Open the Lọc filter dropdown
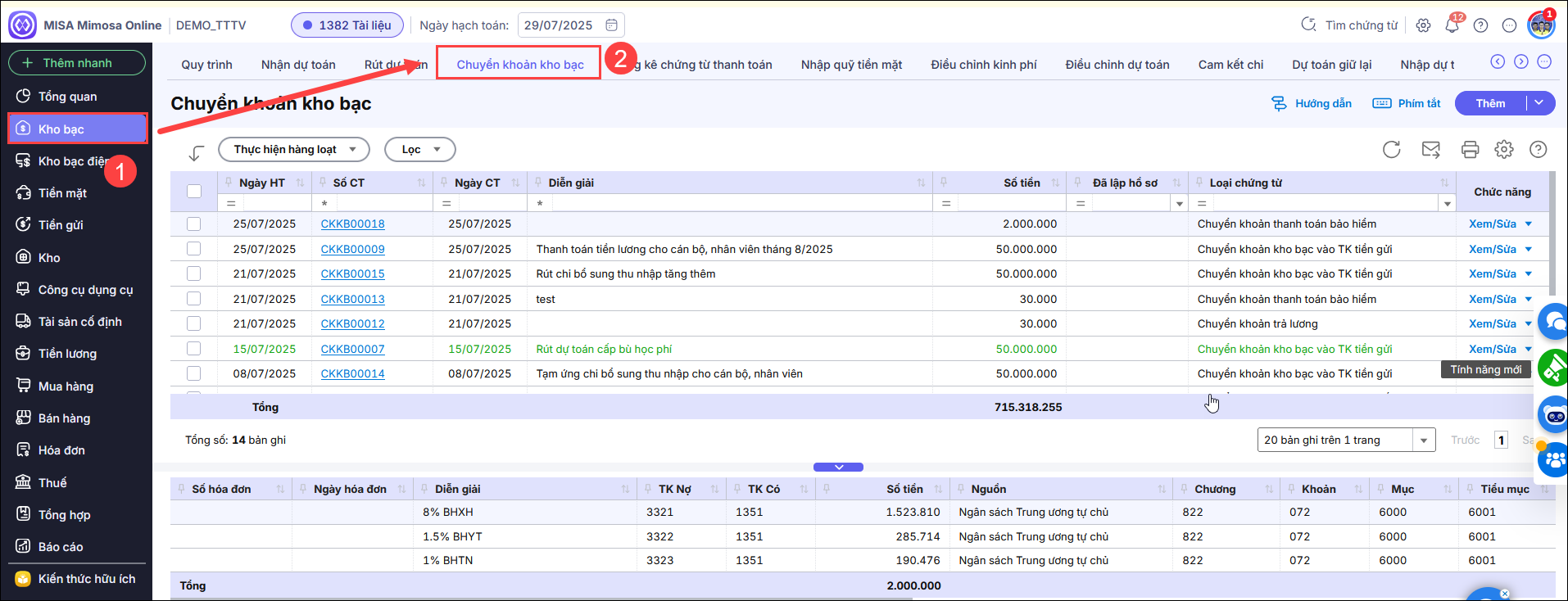1568x601 pixels. (x=419, y=150)
